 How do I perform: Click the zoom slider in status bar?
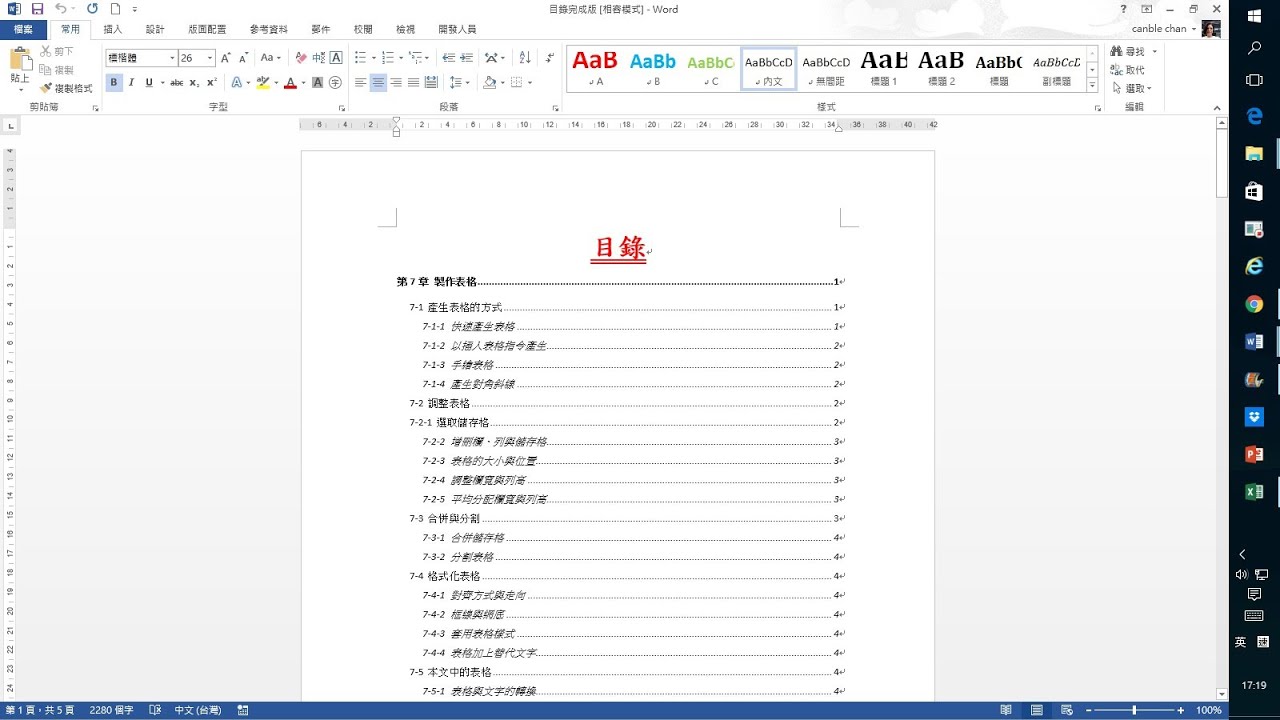(x=1134, y=710)
